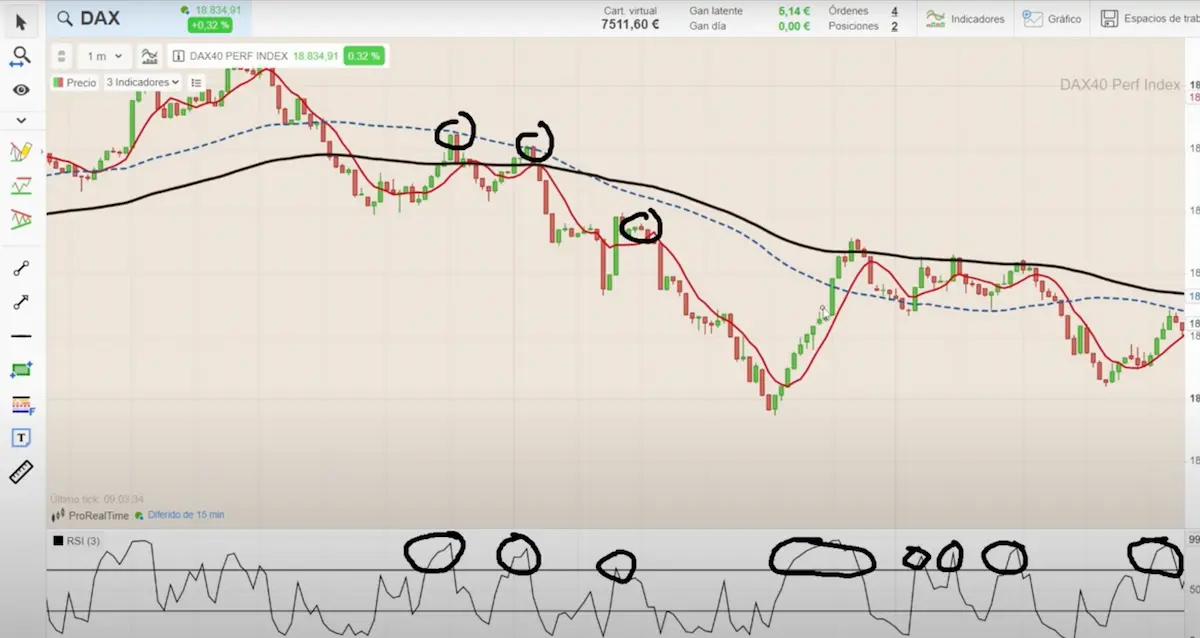Toggle the black RSI (3) color square
Screen dimensions: 1200x638
click(58, 541)
